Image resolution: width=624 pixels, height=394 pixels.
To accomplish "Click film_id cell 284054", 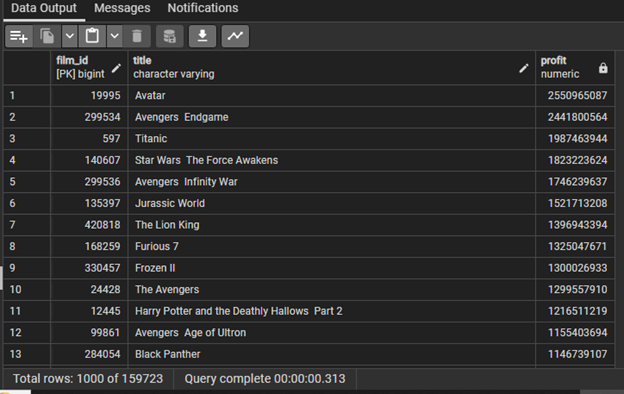I will pos(89,354).
